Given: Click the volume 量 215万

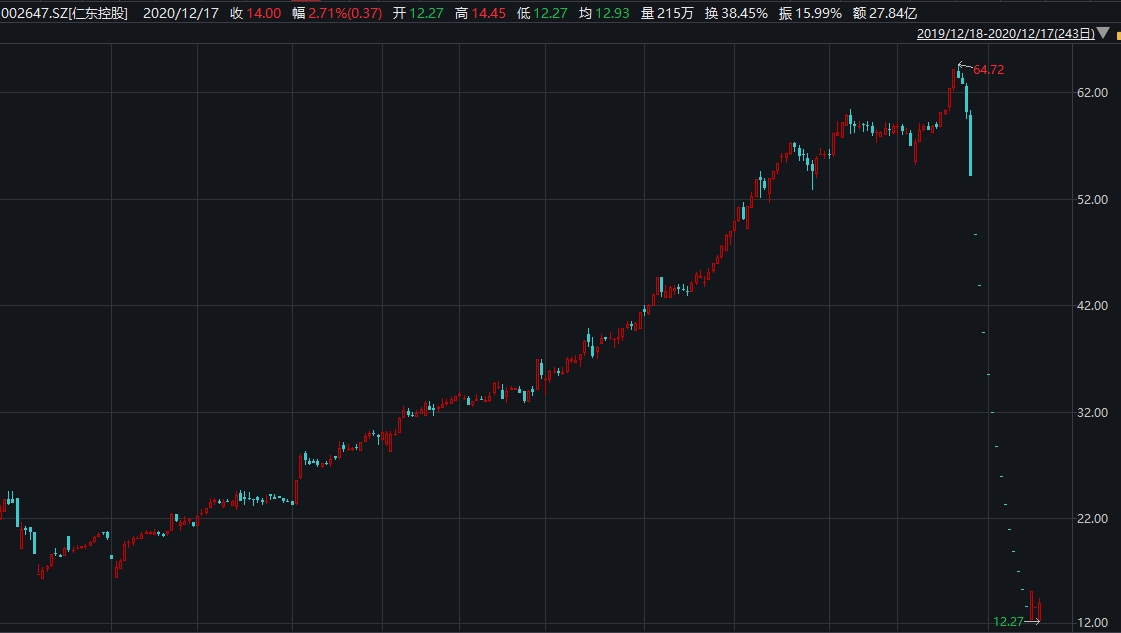Looking at the screenshot, I should click(x=667, y=13).
